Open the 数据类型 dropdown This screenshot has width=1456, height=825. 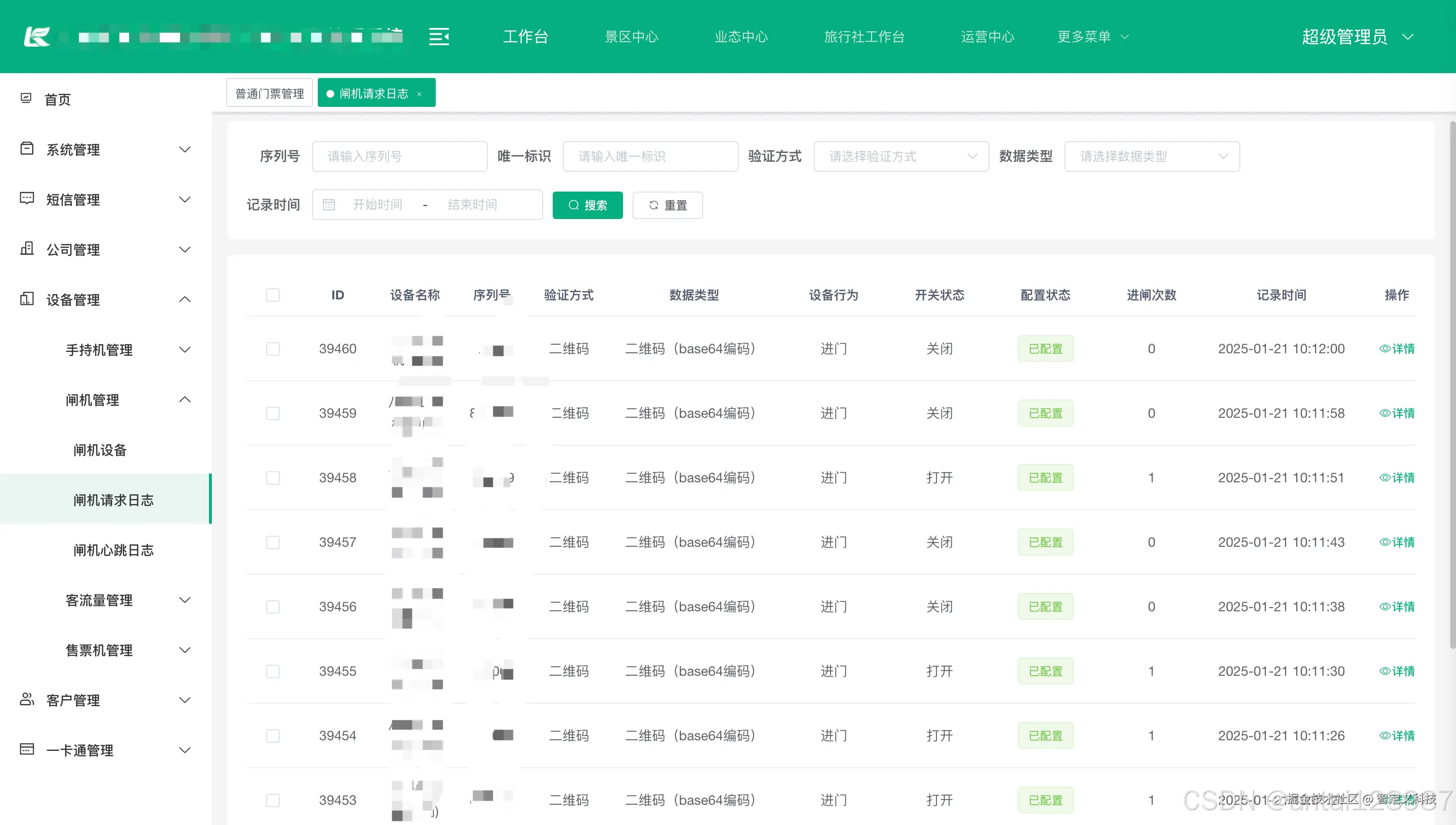tap(1151, 156)
